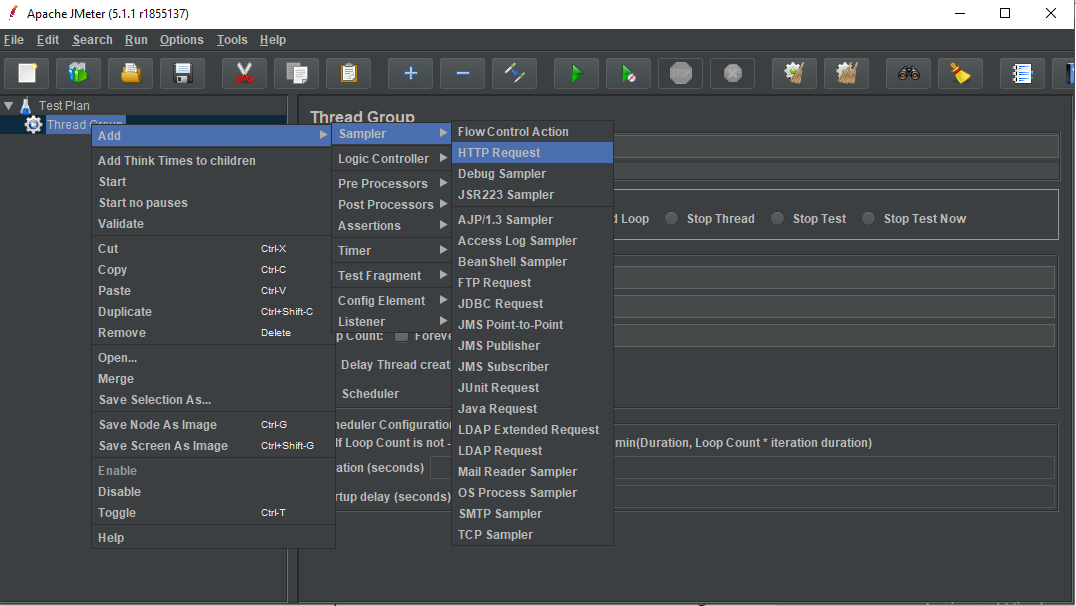Click the Save floppy disk icon
The image size is (1076, 606).
(x=182, y=73)
